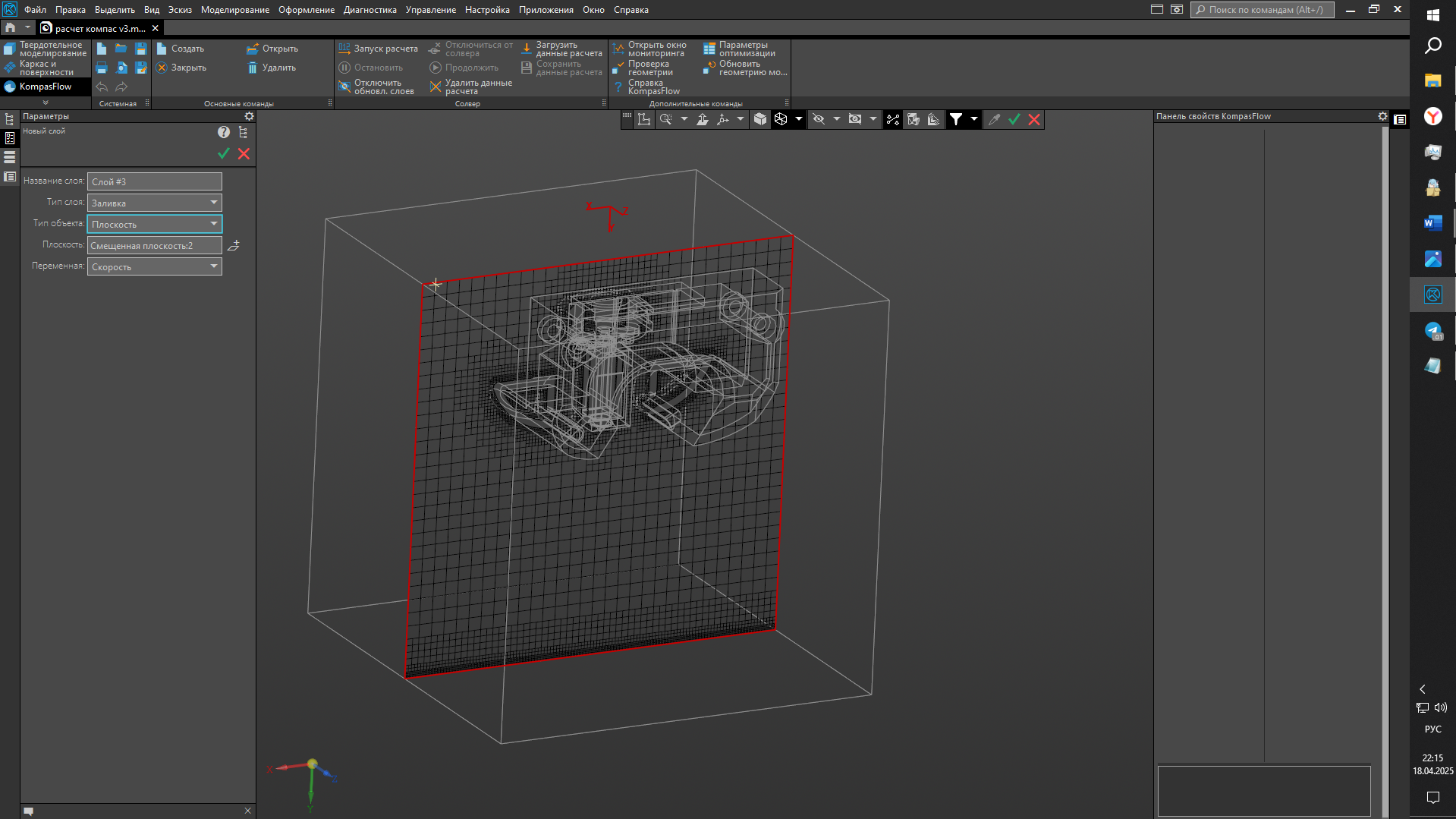The height and width of the screenshot is (819, 1456).
Task: Click Запуск расчета to start calculation
Action: click(379, 49)
